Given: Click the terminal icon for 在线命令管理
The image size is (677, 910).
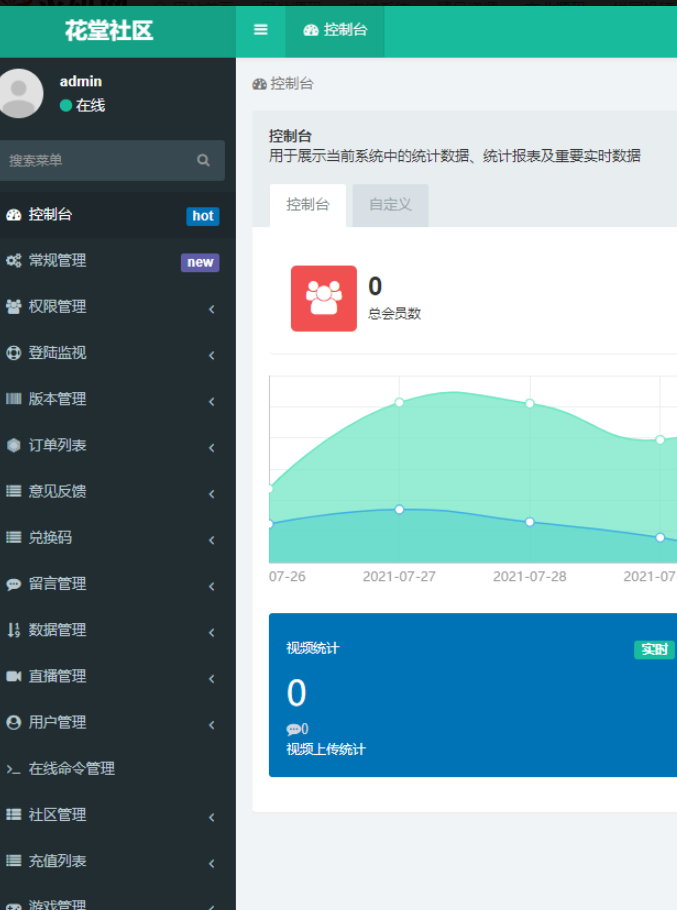Looking at the screenshot, I should click(x=13, y=769).
